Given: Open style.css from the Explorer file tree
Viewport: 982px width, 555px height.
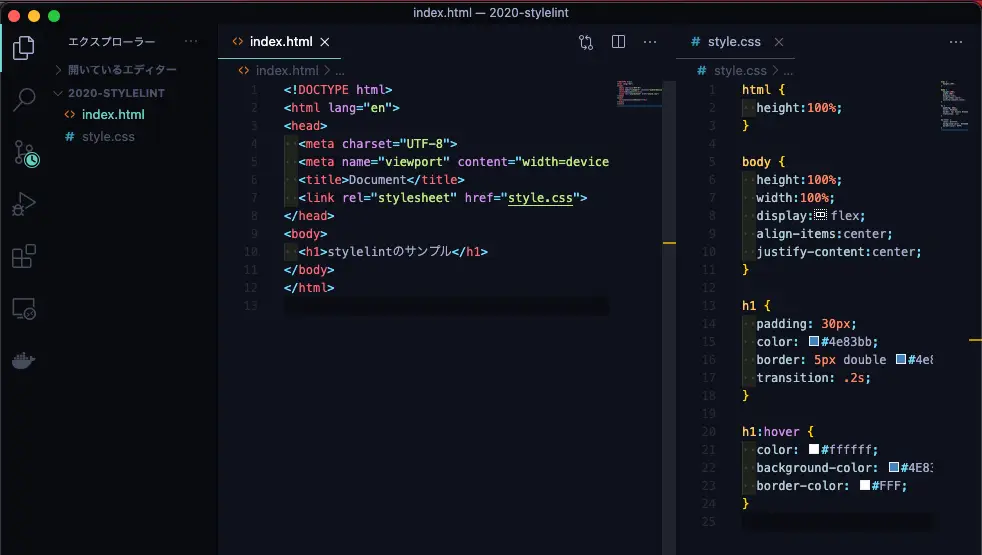Looking at the screenshot, I should (107, 136).
